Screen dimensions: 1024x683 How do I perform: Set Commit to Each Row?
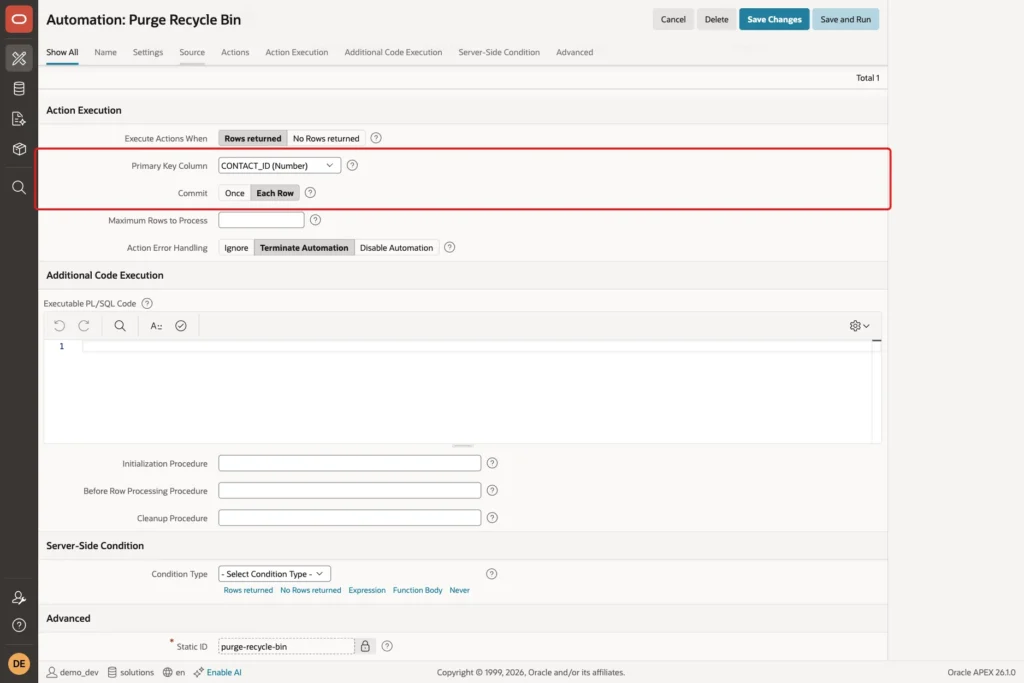(275, 193)
